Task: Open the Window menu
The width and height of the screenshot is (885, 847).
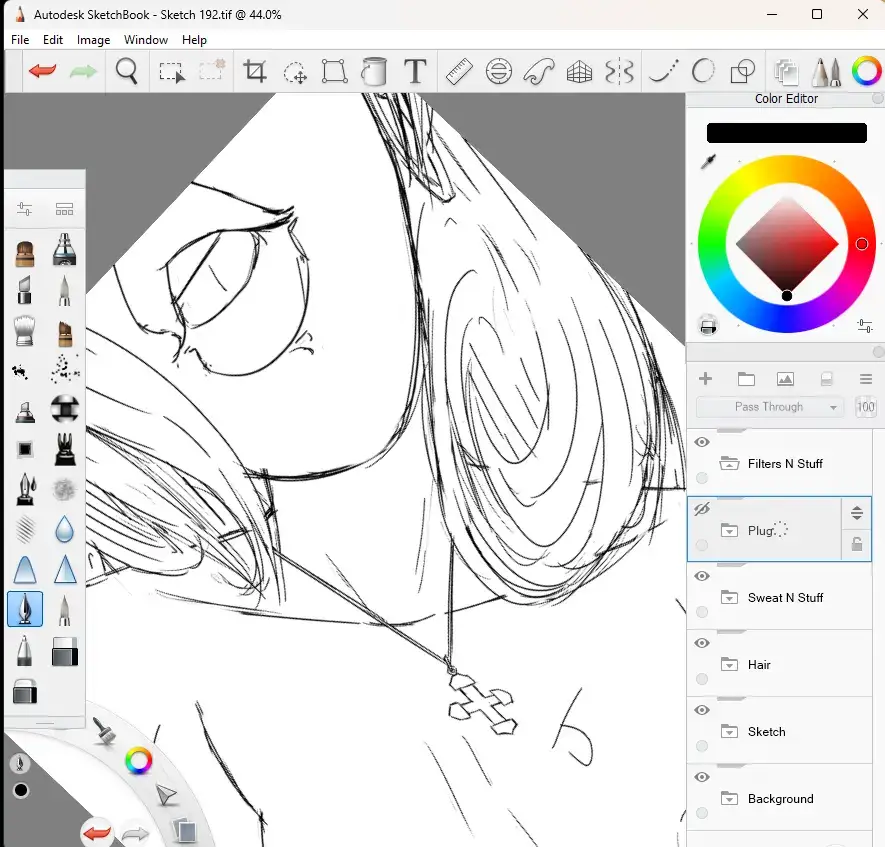Action: (x=146, y=40)
